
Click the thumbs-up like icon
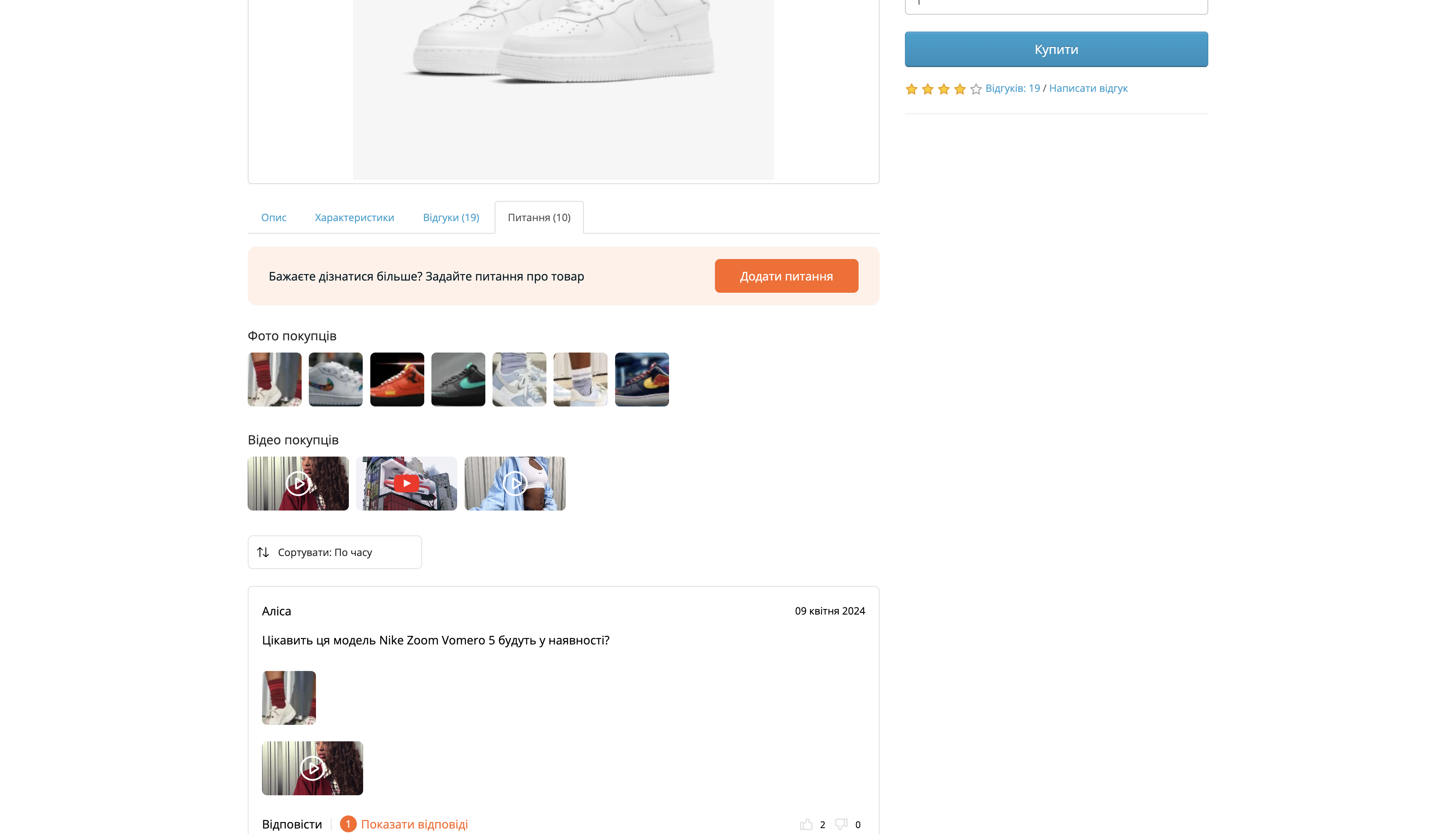806,824
